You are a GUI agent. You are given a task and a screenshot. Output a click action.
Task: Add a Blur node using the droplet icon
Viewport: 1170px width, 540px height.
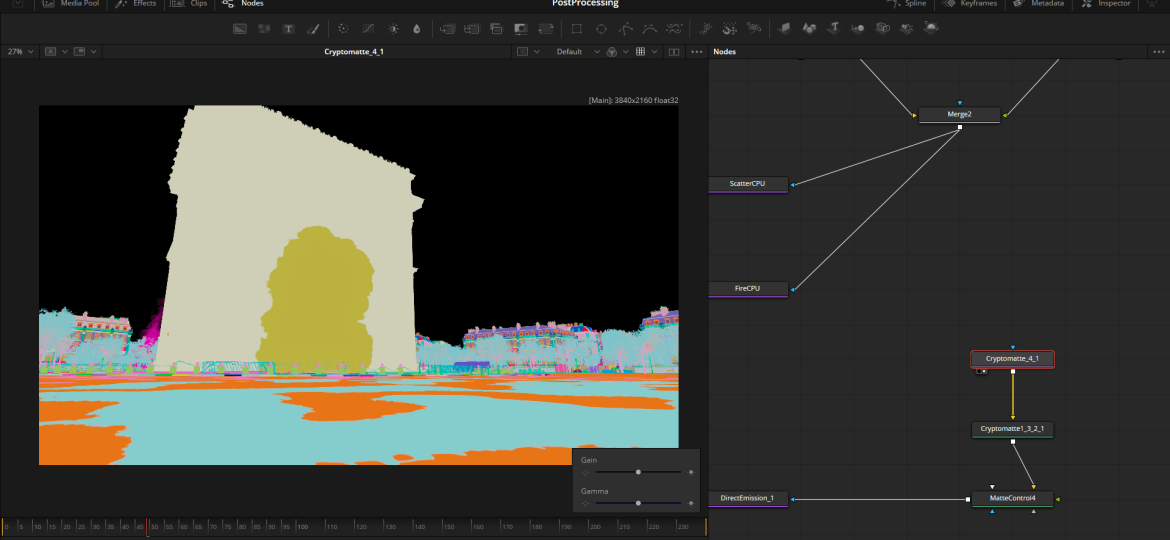416,28
